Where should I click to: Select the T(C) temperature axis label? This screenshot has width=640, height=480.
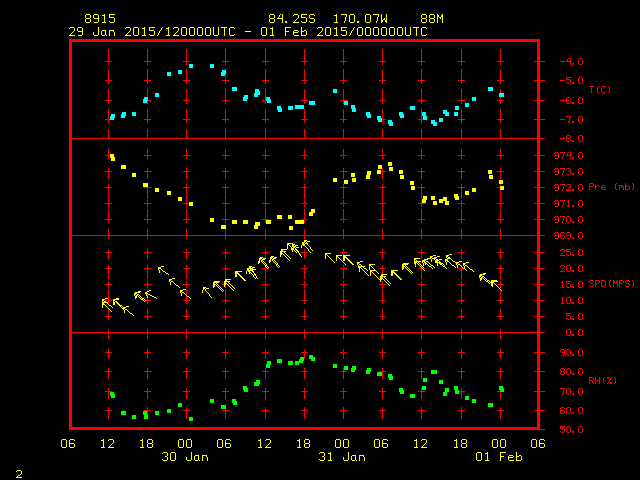tap(599, 90)
